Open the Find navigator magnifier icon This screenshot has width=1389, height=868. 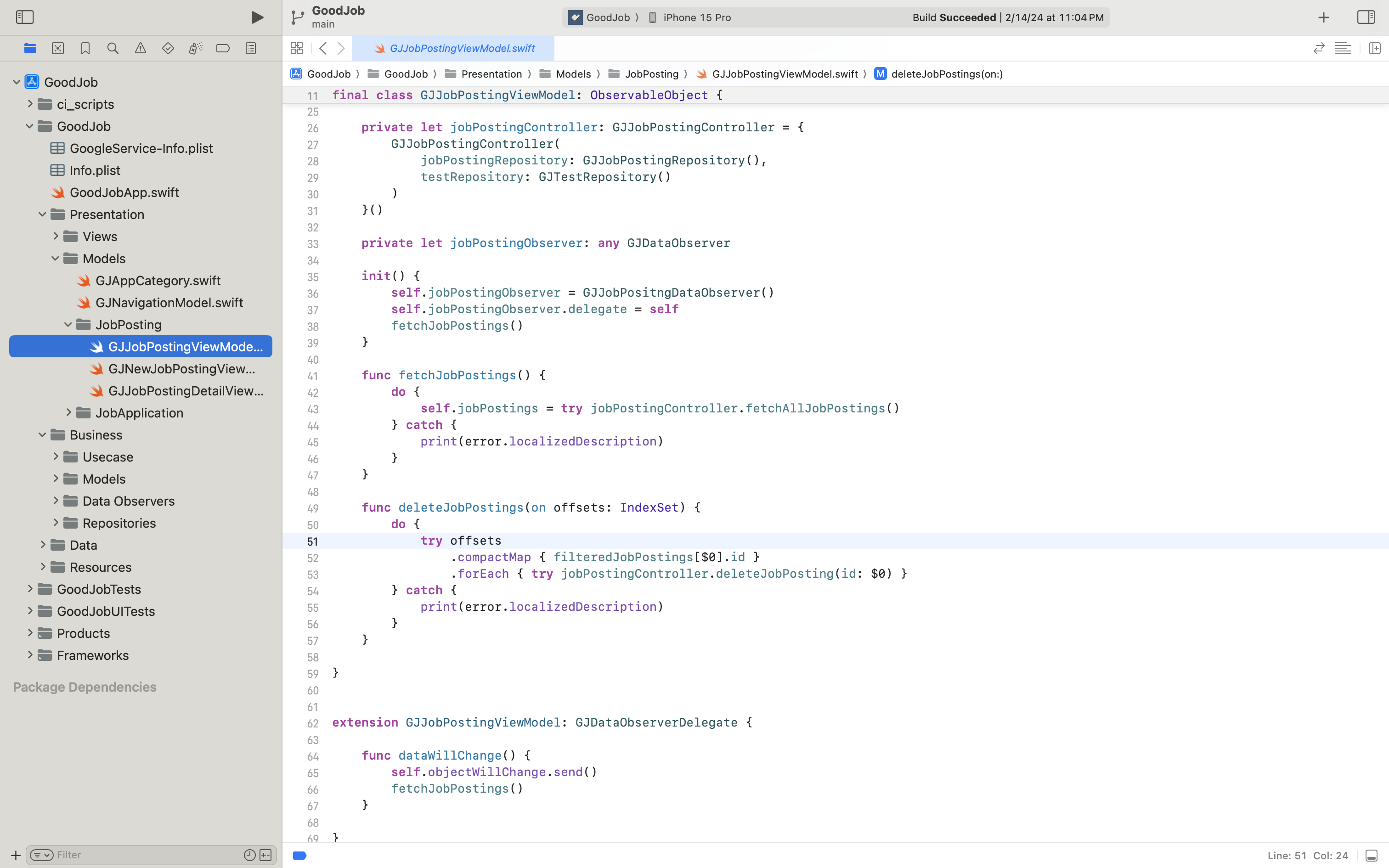(x=113, y=48)
